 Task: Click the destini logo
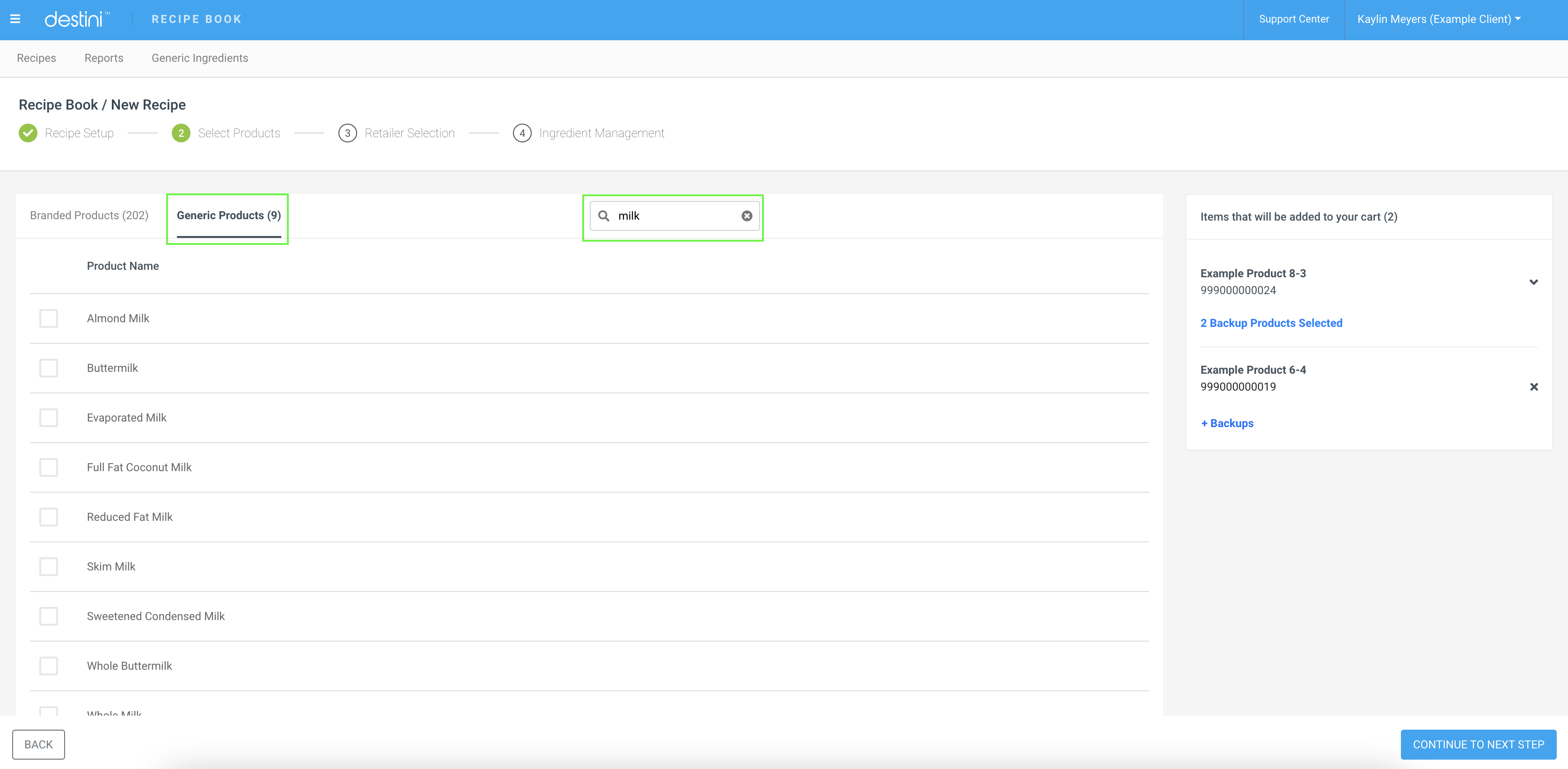[x=77, y=18]
